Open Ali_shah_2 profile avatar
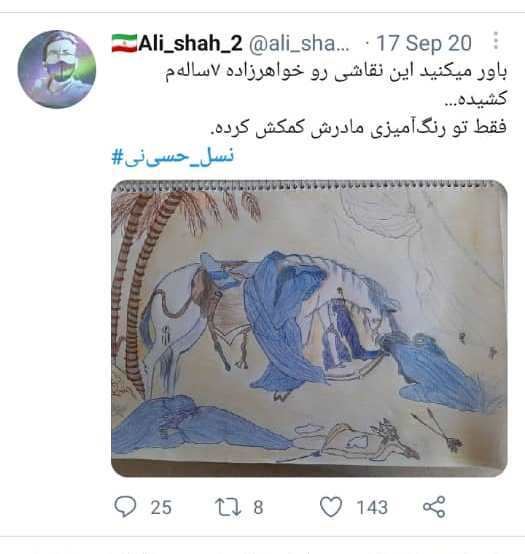525x554 pixels. click(x=57, y=69)
